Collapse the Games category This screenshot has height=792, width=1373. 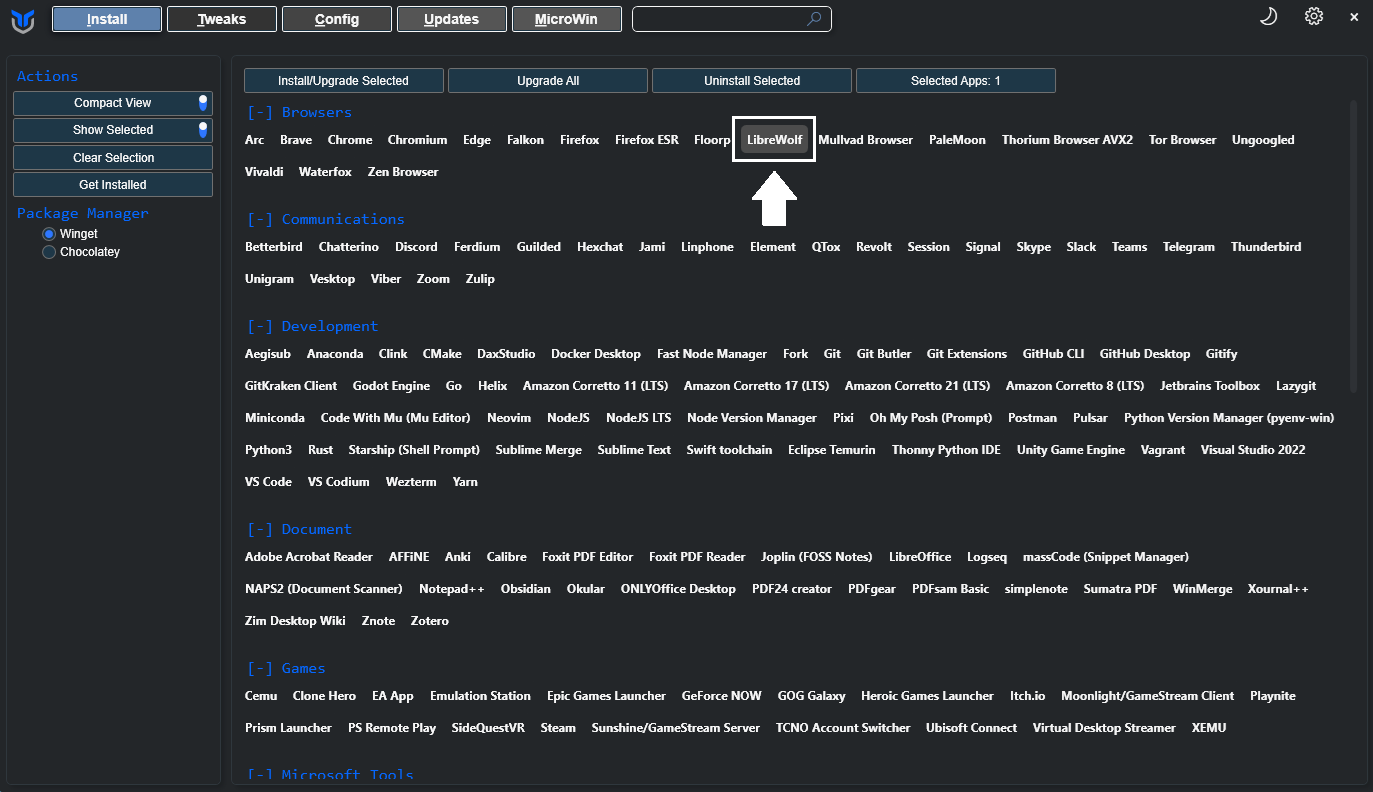(260, 669)
